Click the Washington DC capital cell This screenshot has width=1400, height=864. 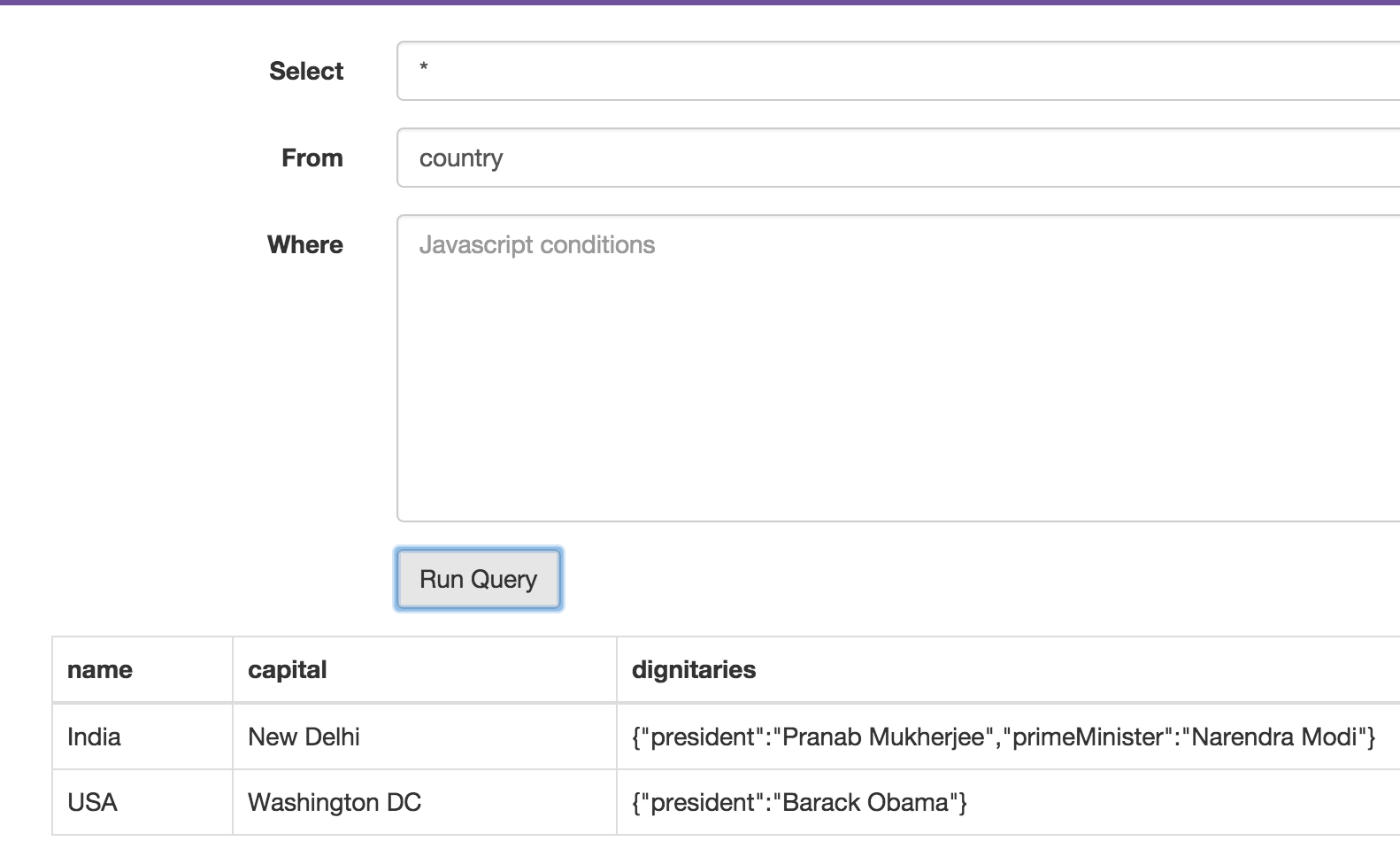coord(334,801)
